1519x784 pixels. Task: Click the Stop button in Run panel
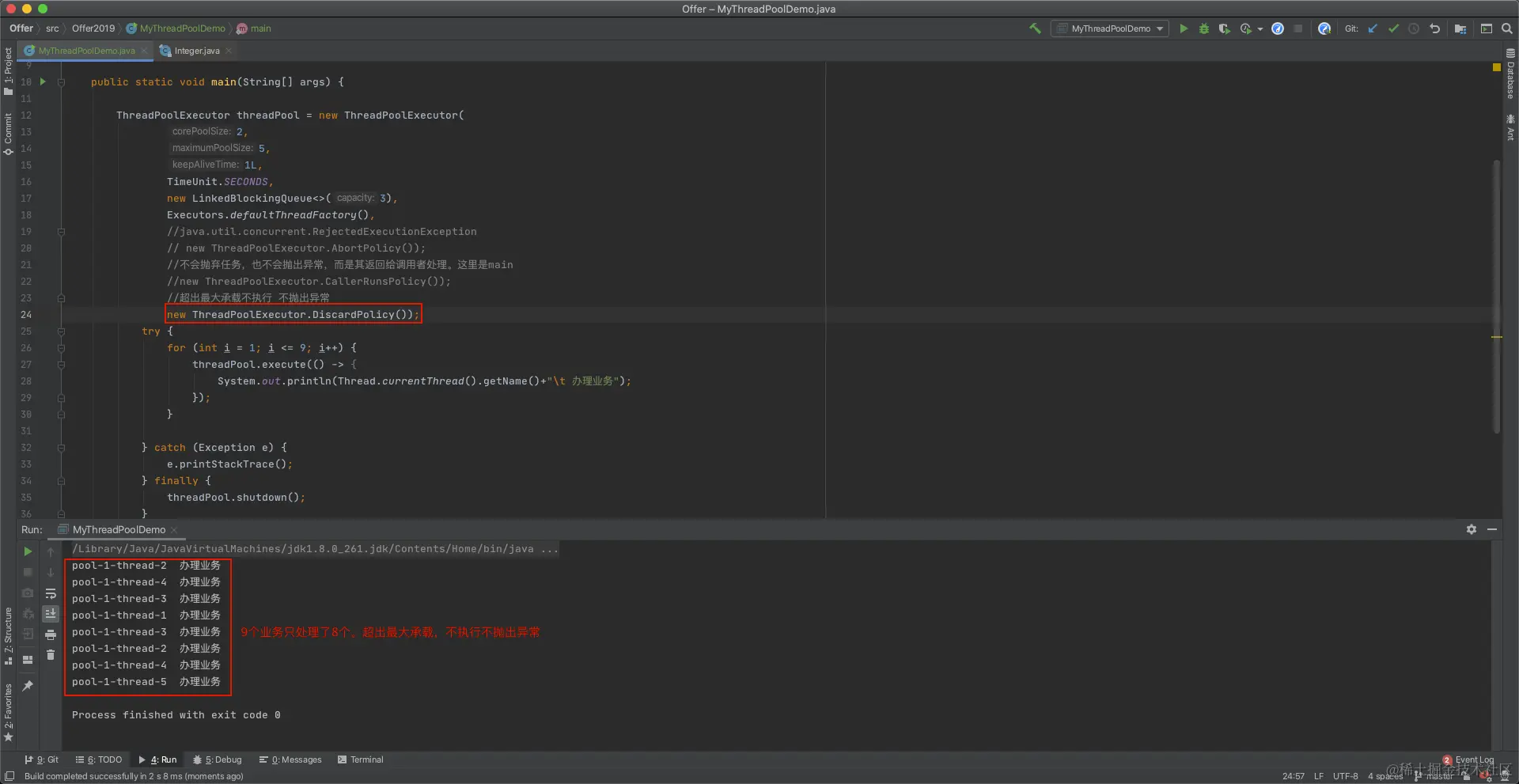tap(28, 572)
